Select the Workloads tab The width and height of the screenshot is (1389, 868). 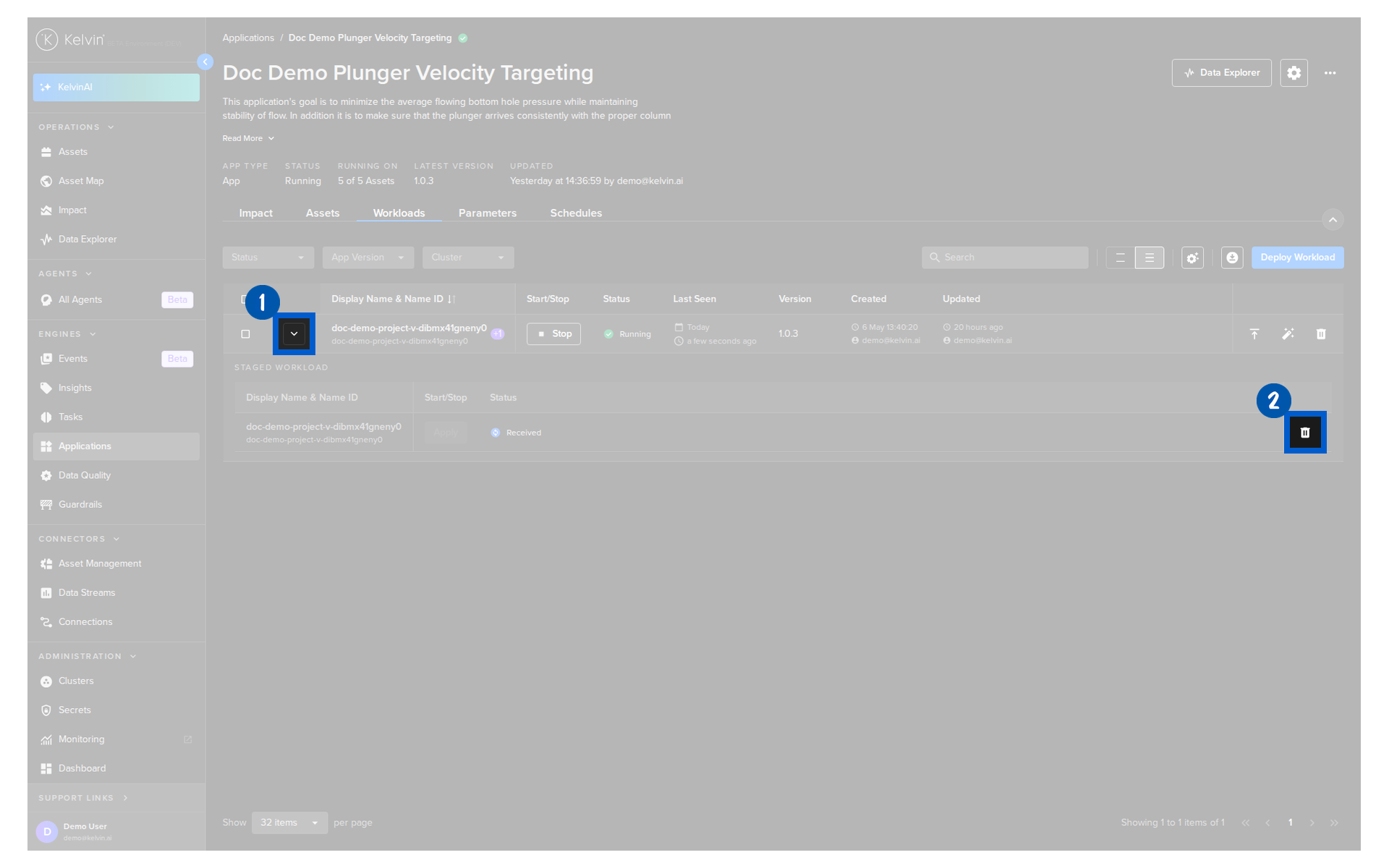pos(399,213)
